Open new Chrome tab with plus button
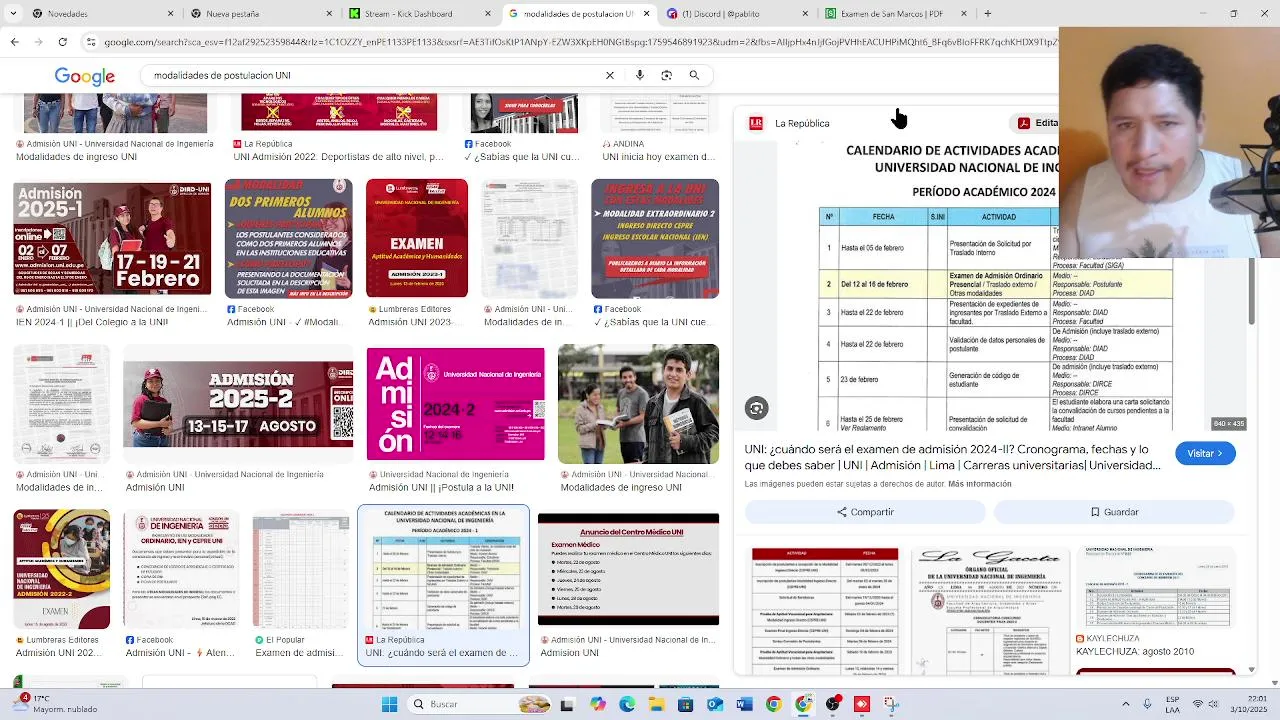The image size is (1280, 720). [987, 14]
